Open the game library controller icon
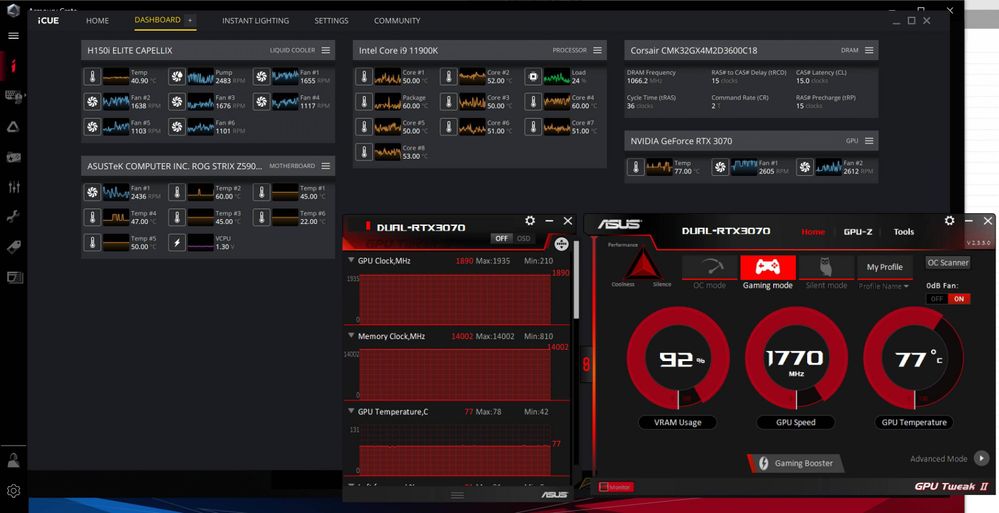The height and width of the screenshot is (513, 999). tap(13, 157)
